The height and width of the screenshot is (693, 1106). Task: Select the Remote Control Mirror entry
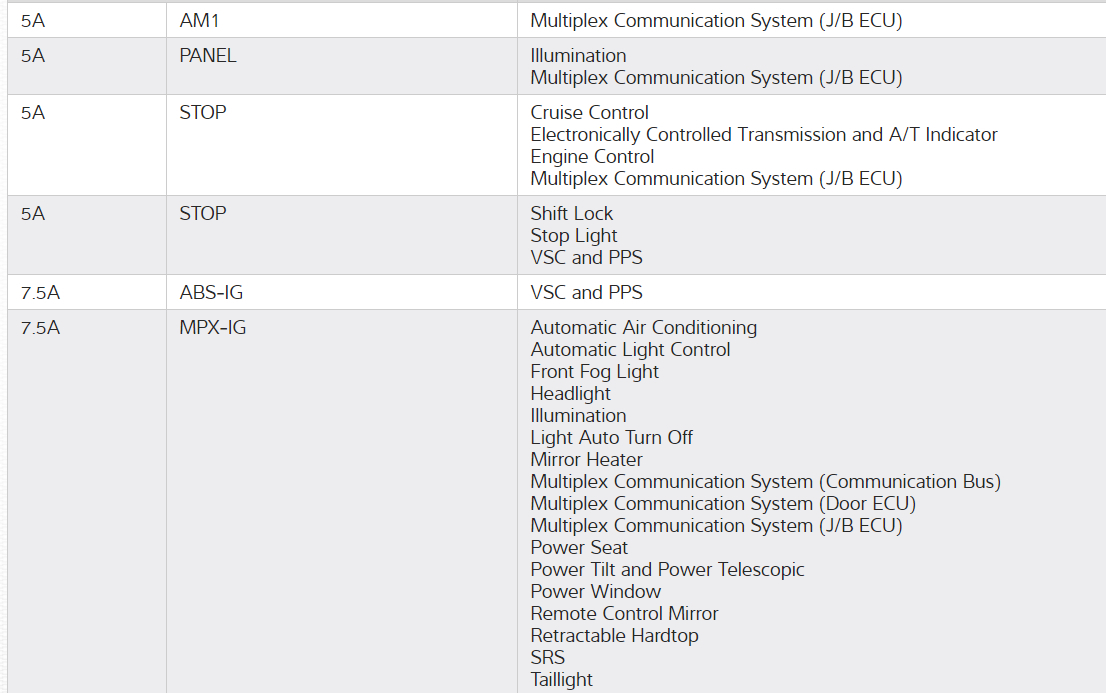[x=624, y=613]
